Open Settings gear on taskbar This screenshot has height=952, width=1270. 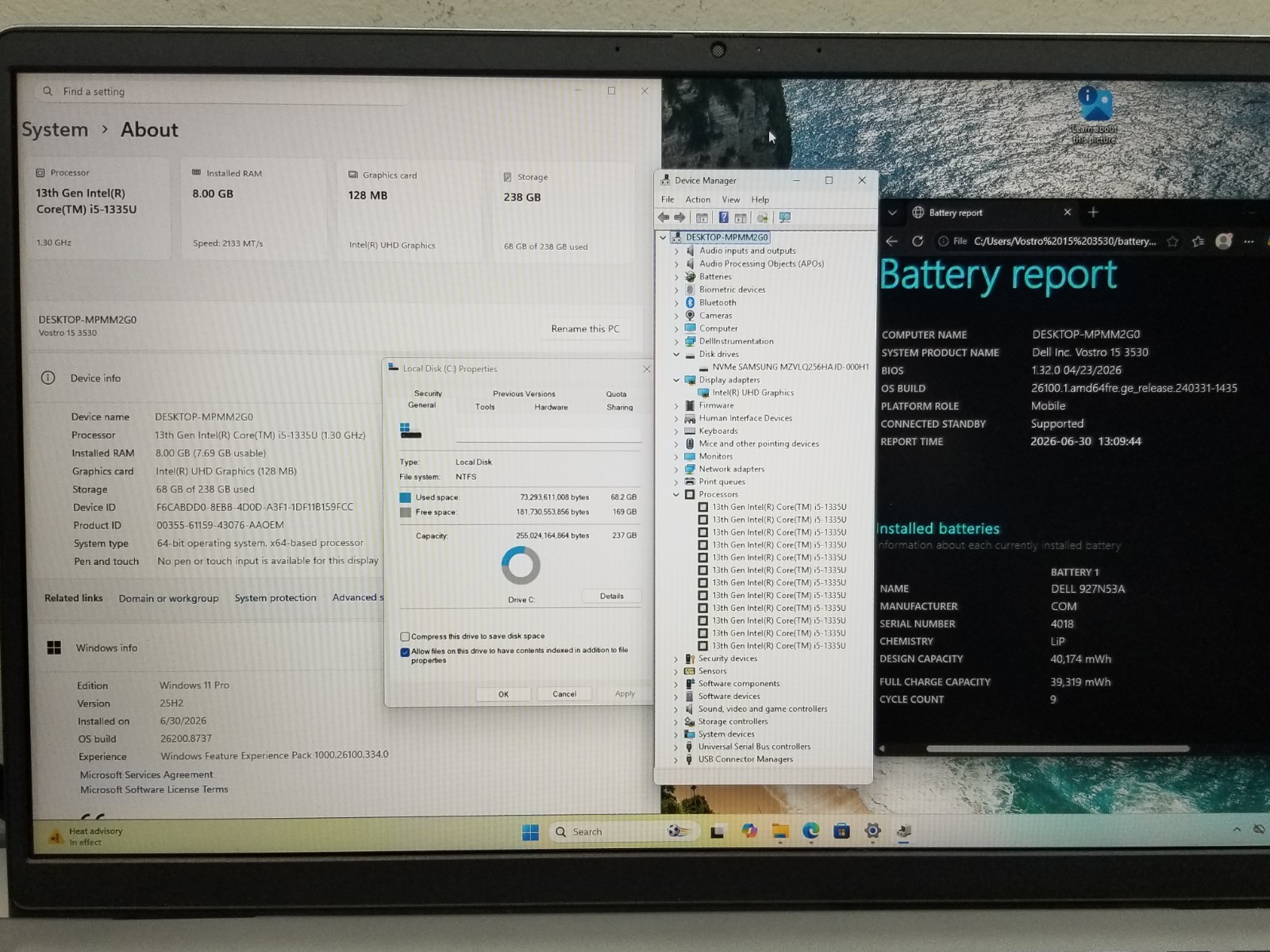(872, 831)
